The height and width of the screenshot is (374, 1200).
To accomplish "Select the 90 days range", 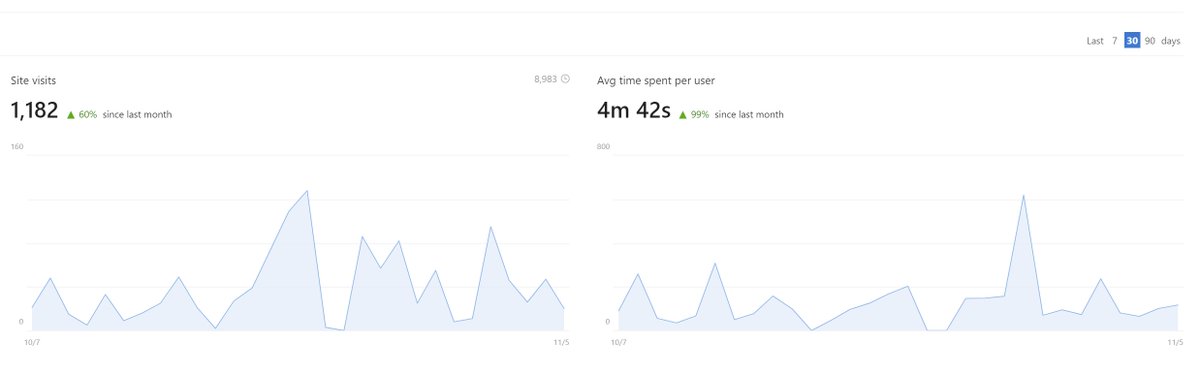I will [1150, 41].
